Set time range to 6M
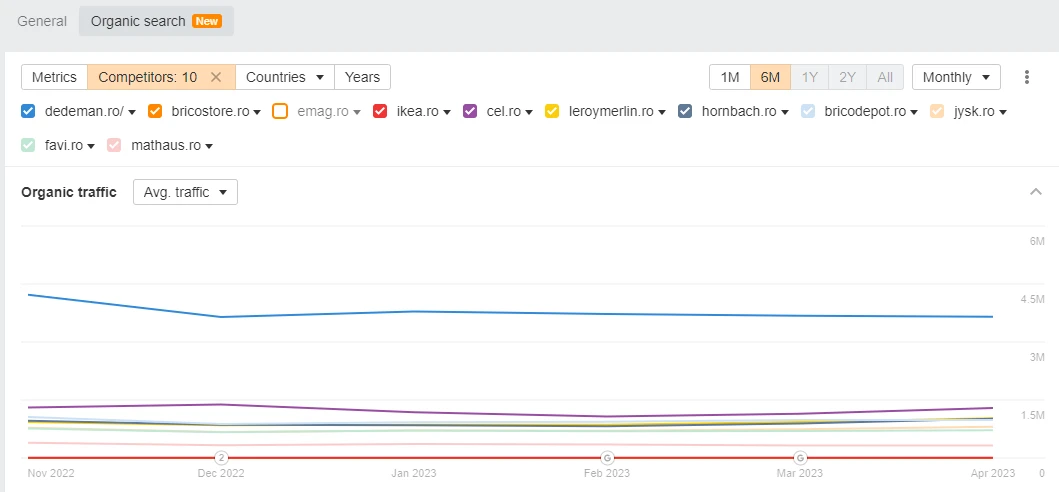 point(770,77)
